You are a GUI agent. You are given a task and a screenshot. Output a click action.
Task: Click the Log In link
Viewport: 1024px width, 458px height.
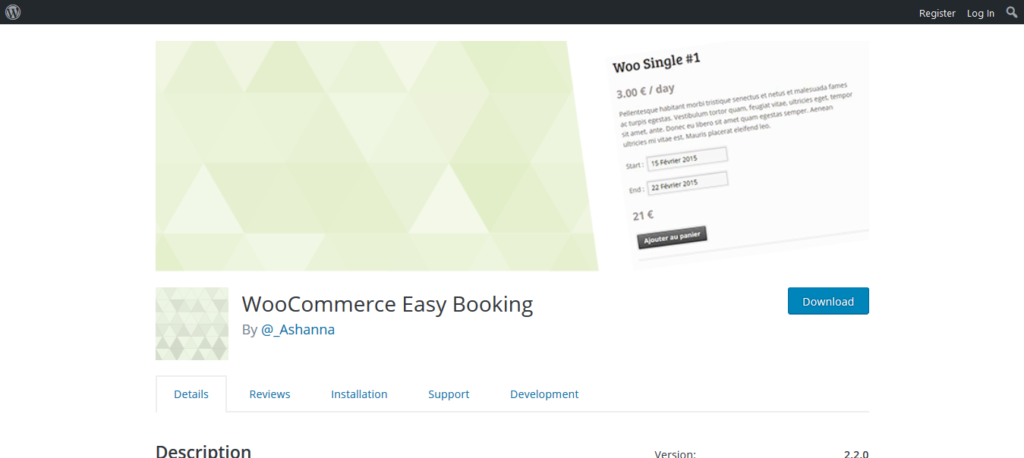click(x=980, y=13)
